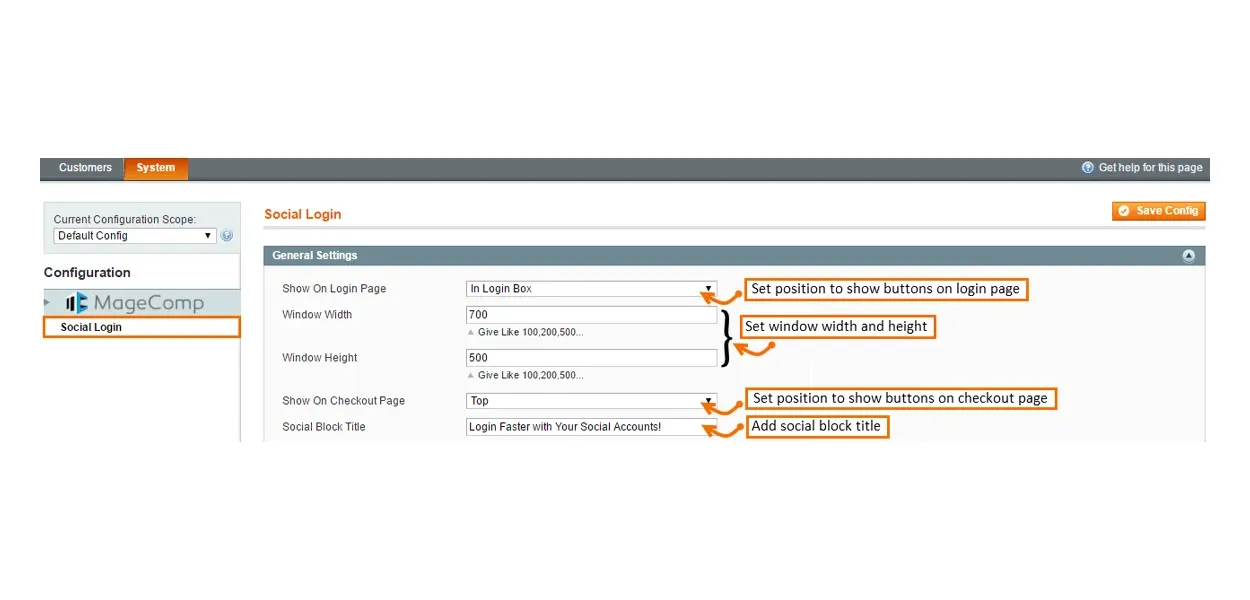Select Social Login in the configuration sidebar
Screen dimensions: 1250x600
click(x=91, y=327)
